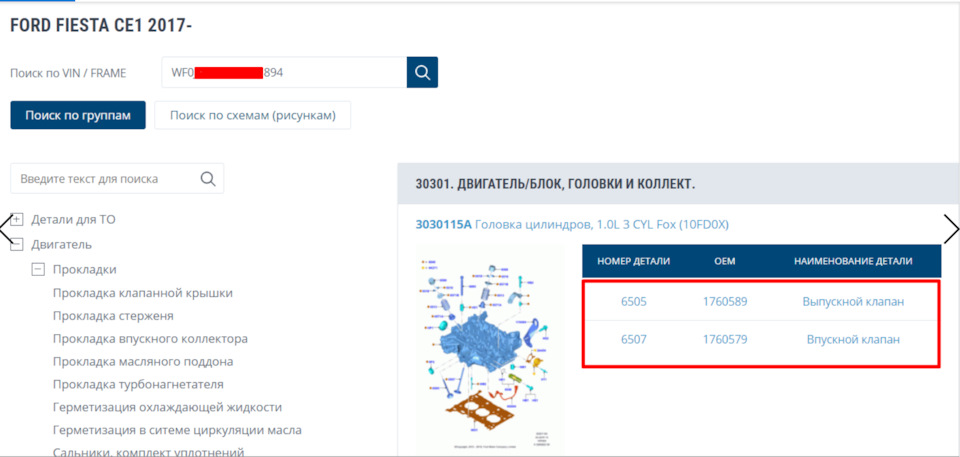
Task: Select 'Герметизация охлаждающей жидкости' item
Action: point(167,407)
